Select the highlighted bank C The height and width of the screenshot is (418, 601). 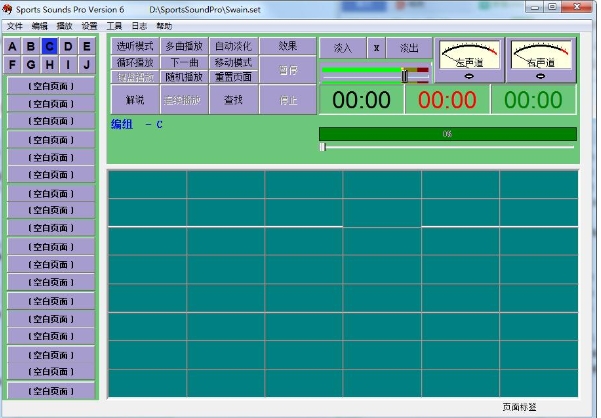49,46
